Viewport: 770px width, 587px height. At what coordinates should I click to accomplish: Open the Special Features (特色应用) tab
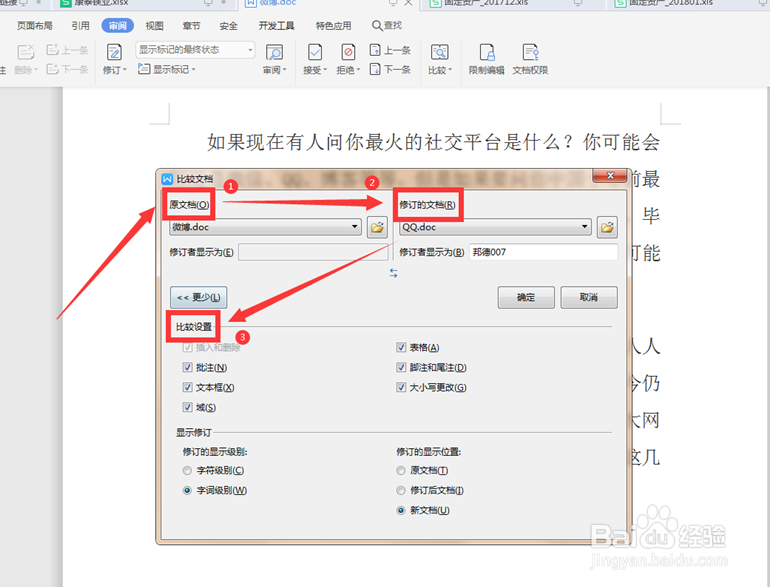pyautogui.click(x=333, y=26)
